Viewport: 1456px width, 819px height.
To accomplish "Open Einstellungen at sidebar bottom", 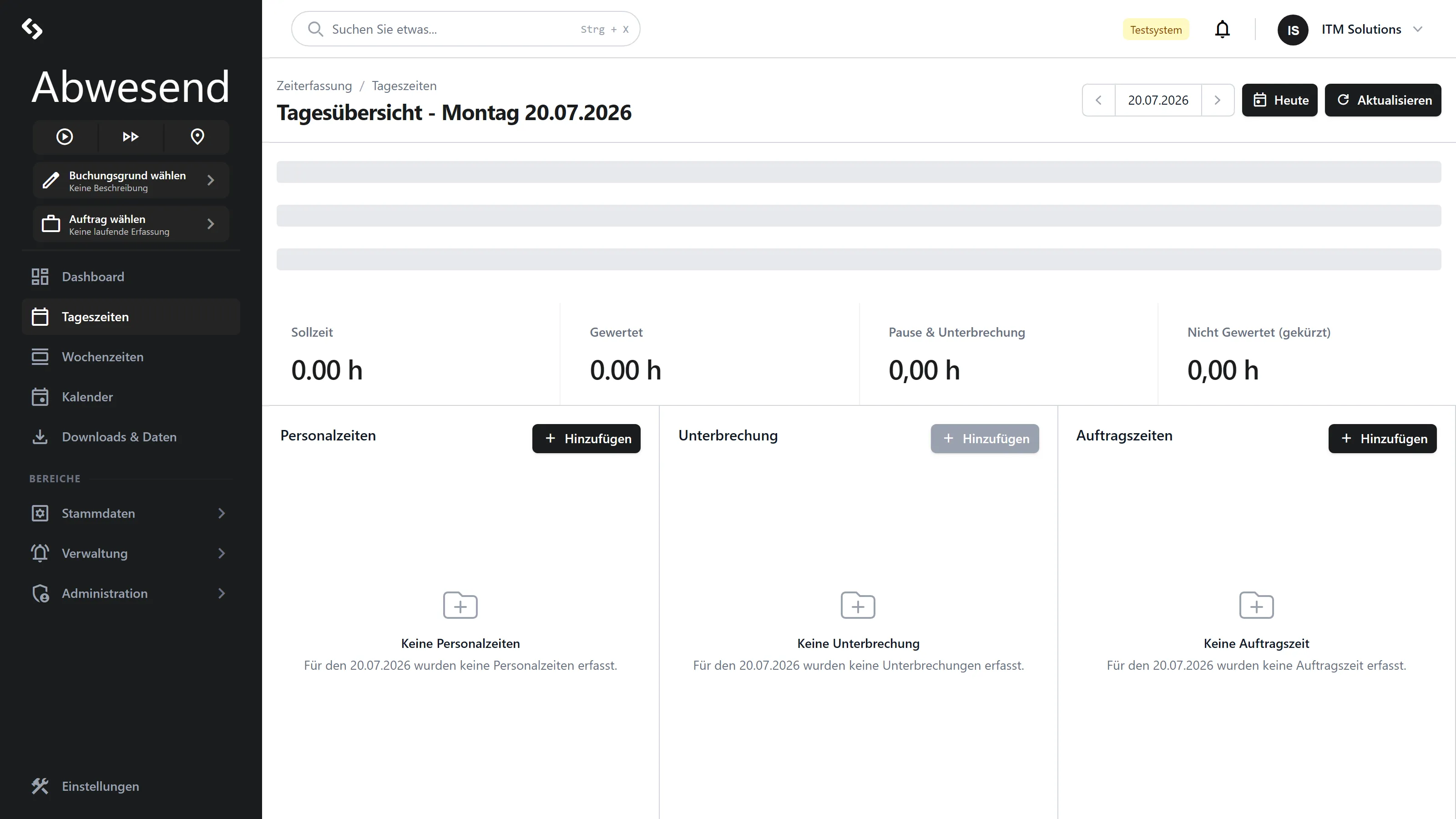I will 131,786.
